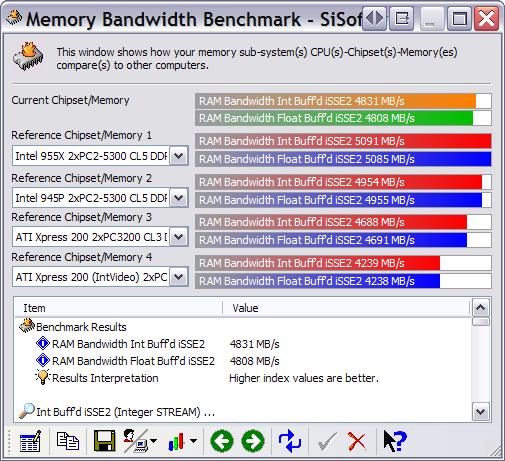Open the user/computer icon dropdown arrow
505x461 pixels.
coord(153,441)
